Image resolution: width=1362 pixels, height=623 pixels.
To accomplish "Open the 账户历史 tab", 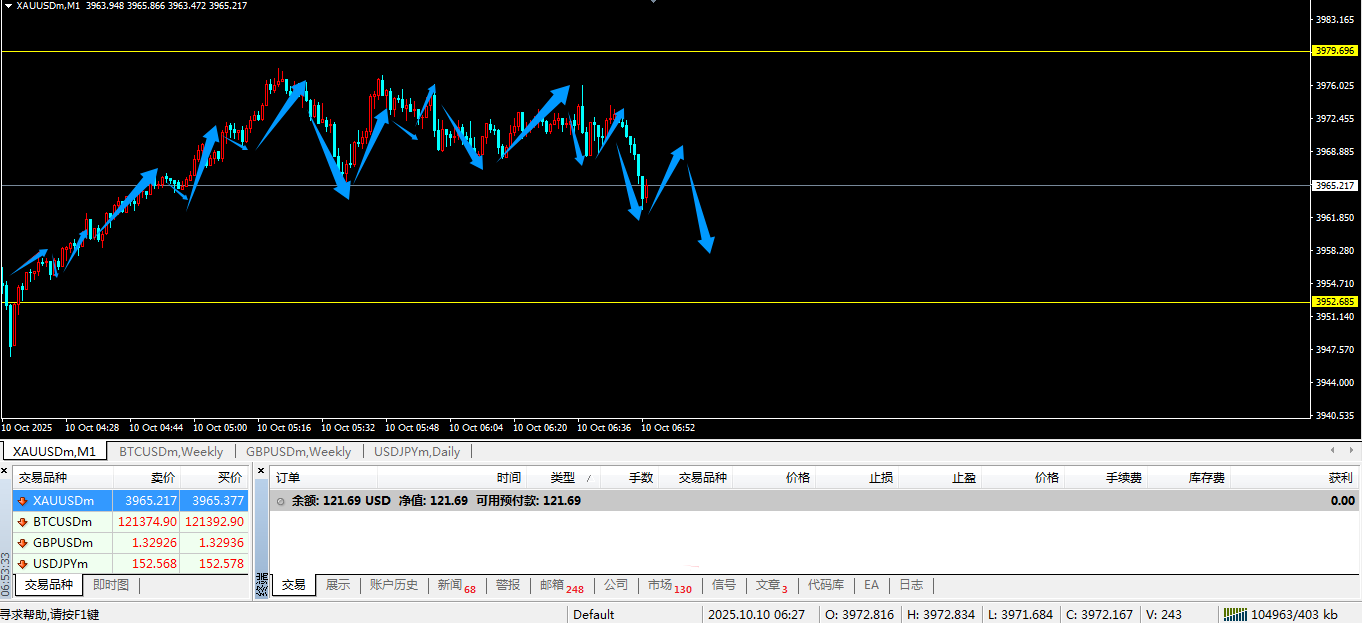I will (x=393, y=585).
